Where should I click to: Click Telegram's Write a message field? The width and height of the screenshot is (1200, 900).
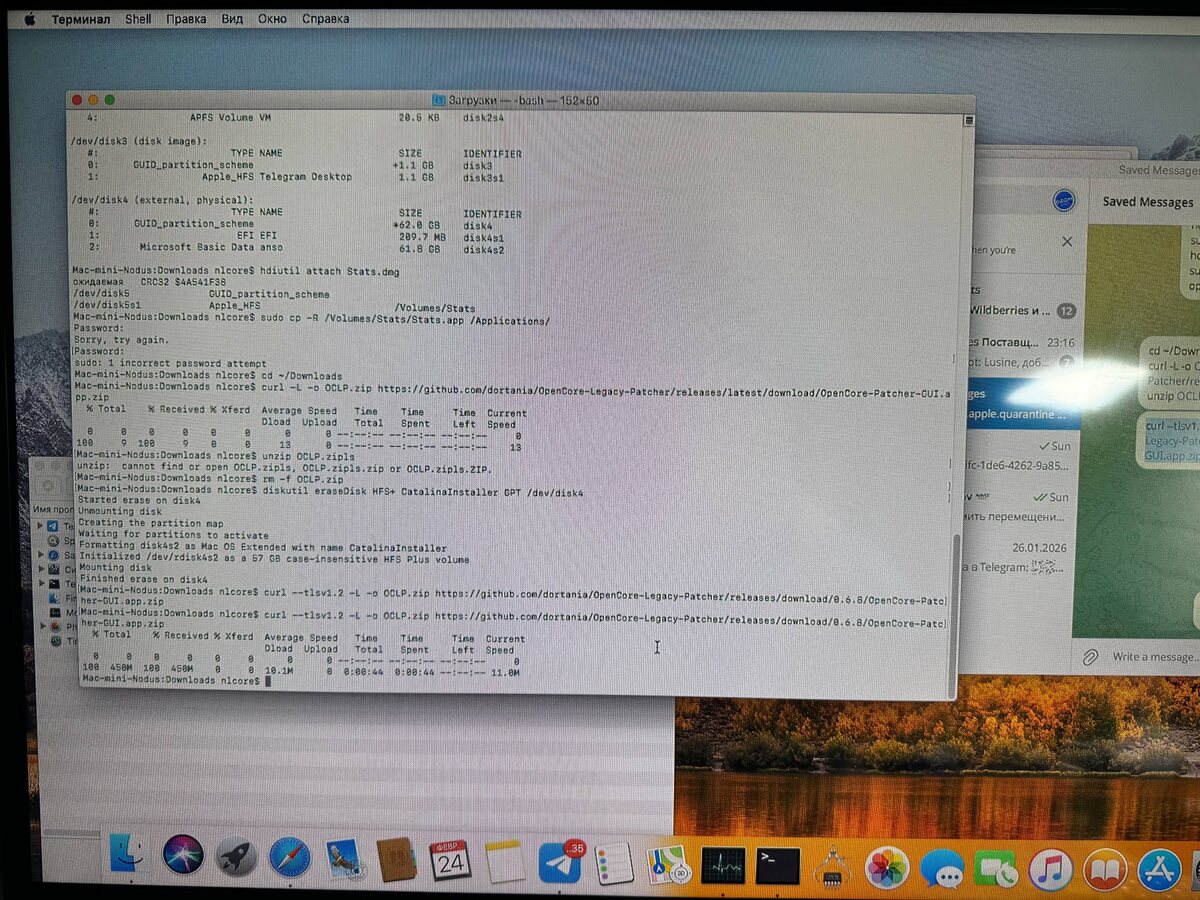pos(1153,657)
